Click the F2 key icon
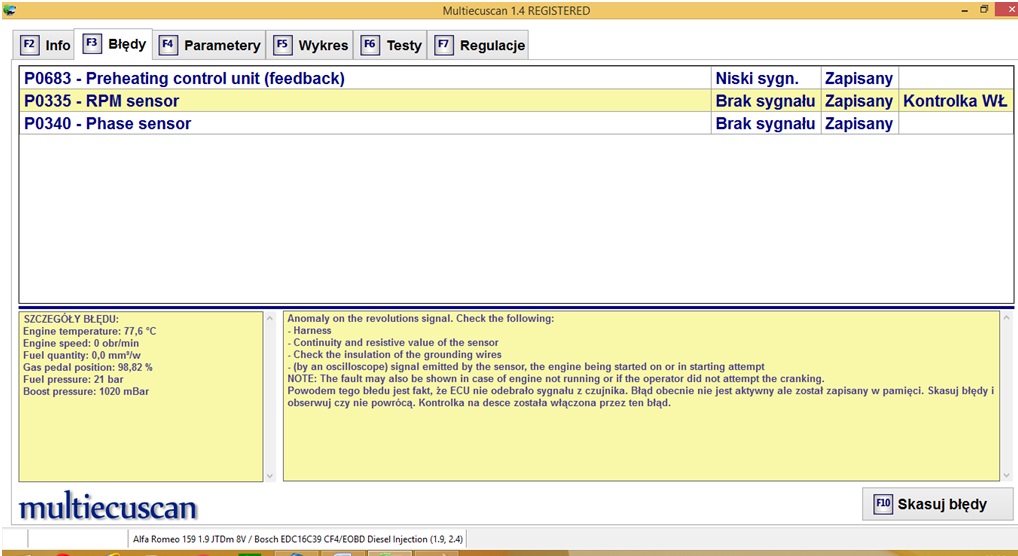This screenshot has width=1018, height=556. coord(29,45)
